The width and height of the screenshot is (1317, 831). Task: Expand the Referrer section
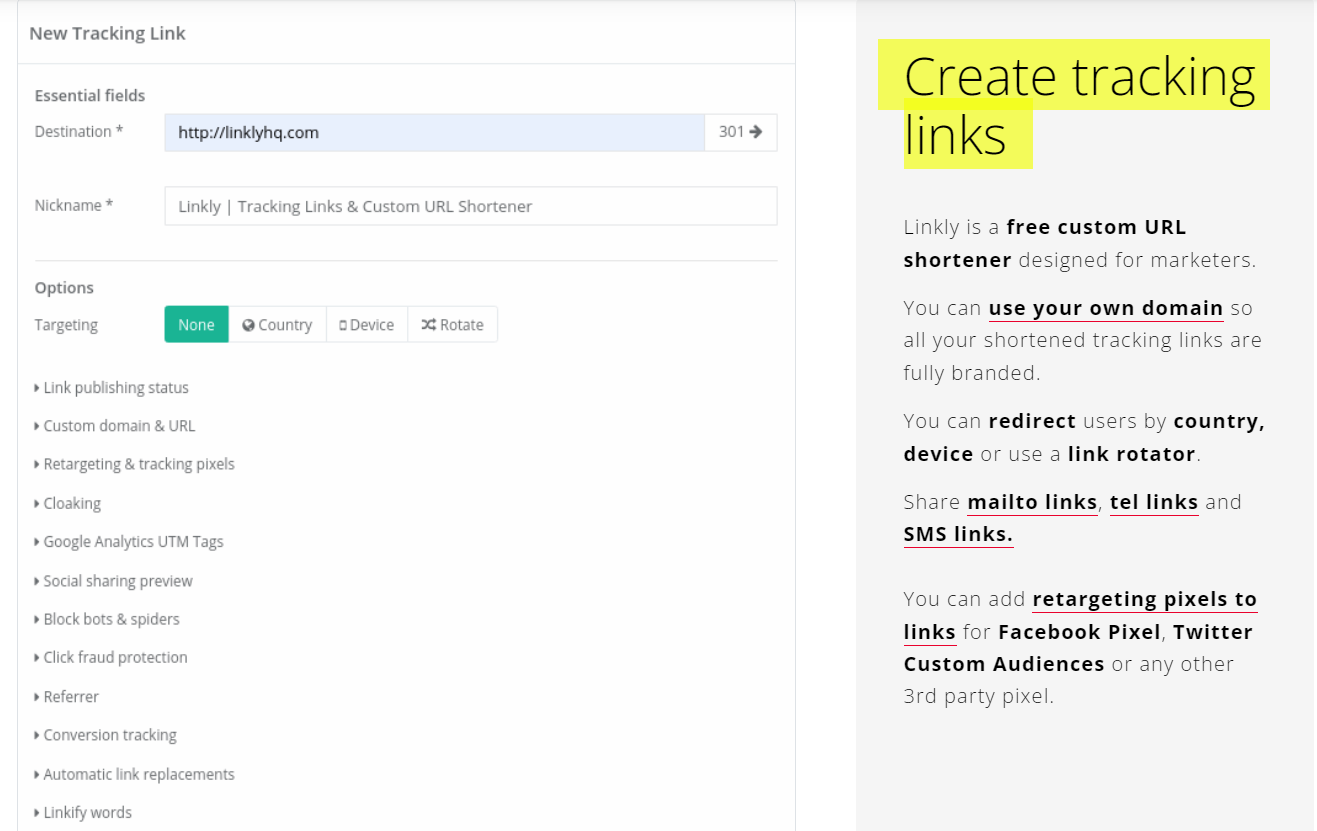[71, 697]
